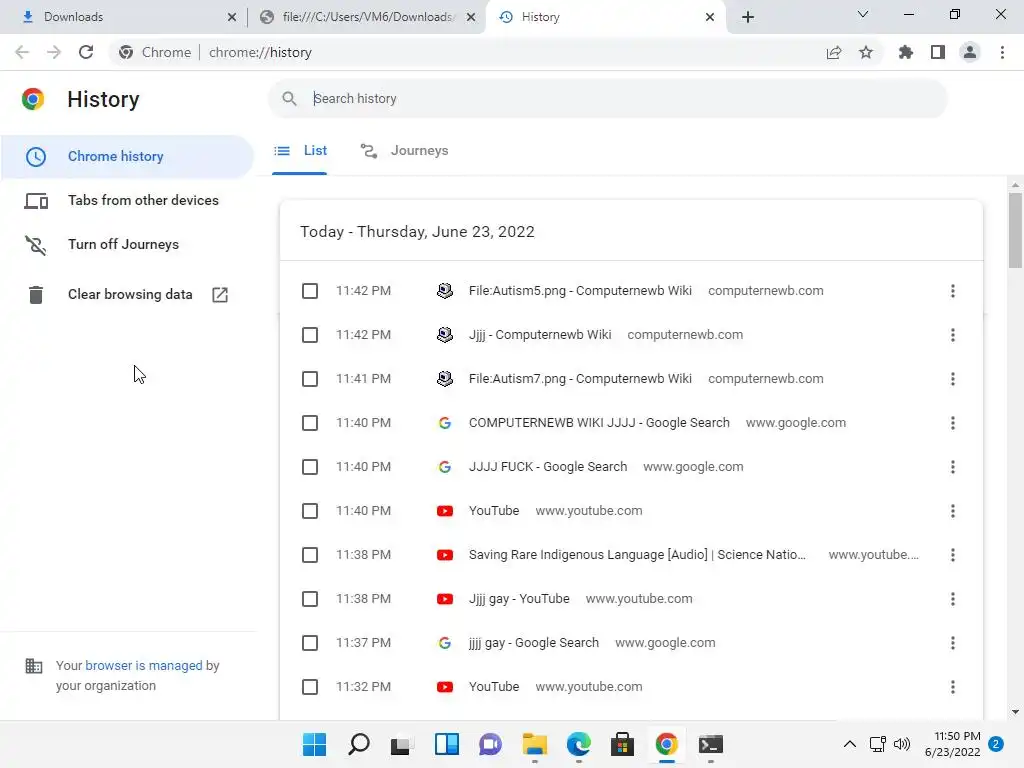Open the Chrome profile avatar
Image resolution: width=1024 pixels, height=768 pixels.
[970, 52]
